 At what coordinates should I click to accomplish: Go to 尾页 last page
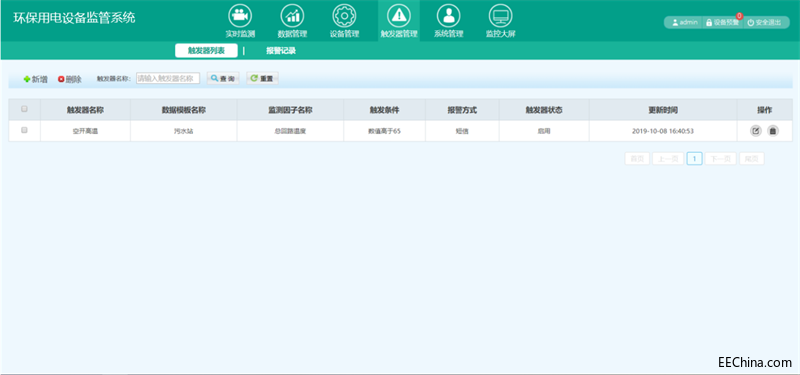point(752,159)
